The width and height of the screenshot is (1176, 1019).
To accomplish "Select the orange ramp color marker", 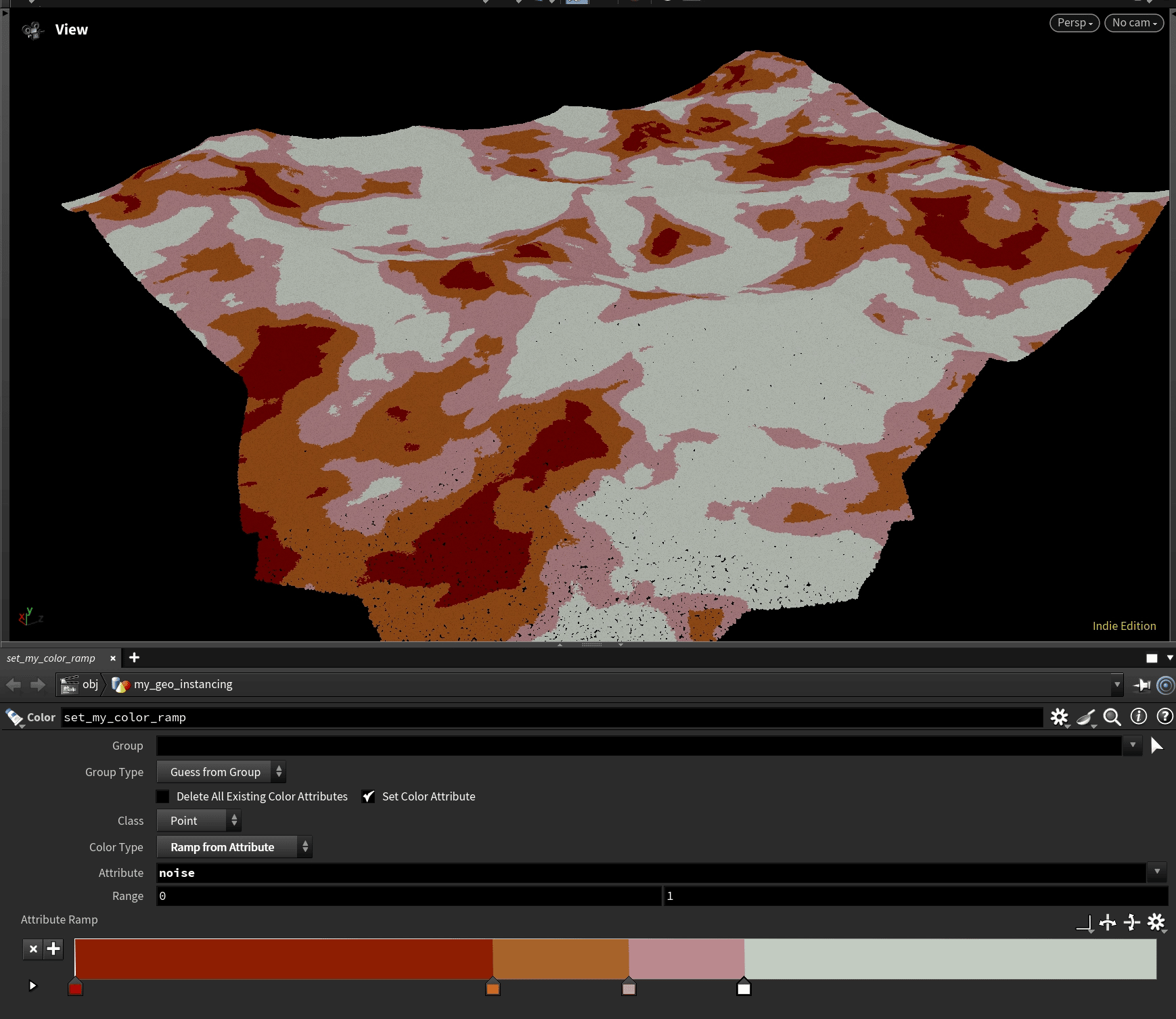I will click(493, 988).
